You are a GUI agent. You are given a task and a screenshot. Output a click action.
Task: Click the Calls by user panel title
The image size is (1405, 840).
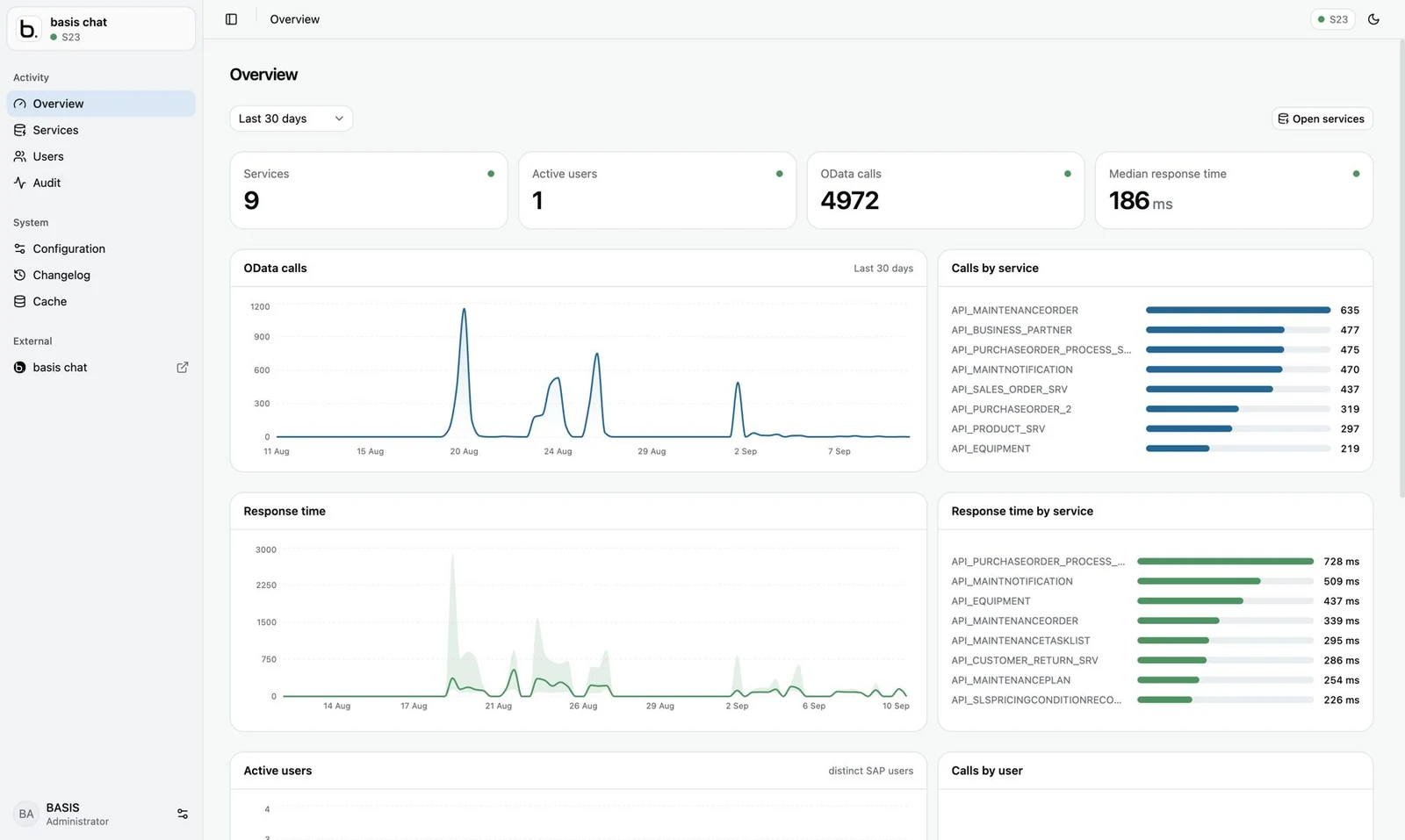point(987,771)
